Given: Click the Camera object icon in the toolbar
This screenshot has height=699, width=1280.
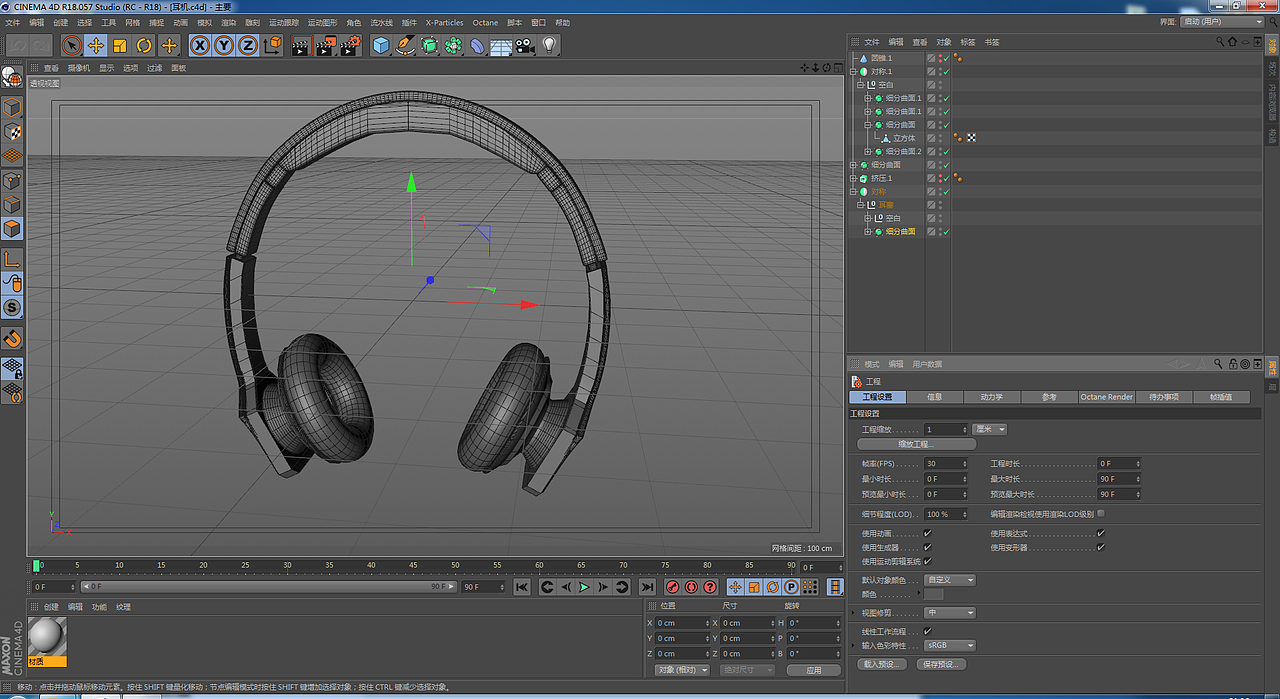Looking at the screenshot, I should coord(525,45).
